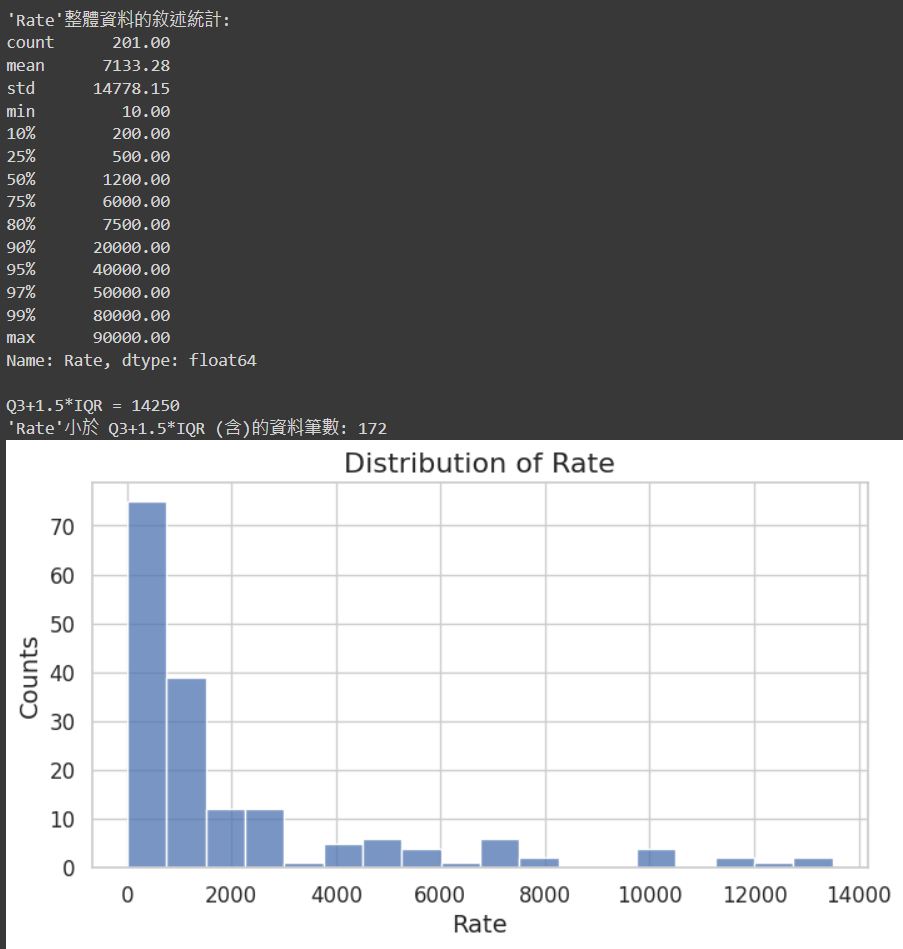This screenshot has height=949, width=903.
Task: Click the histogram bar near 7000
Action: pos(500,853)
